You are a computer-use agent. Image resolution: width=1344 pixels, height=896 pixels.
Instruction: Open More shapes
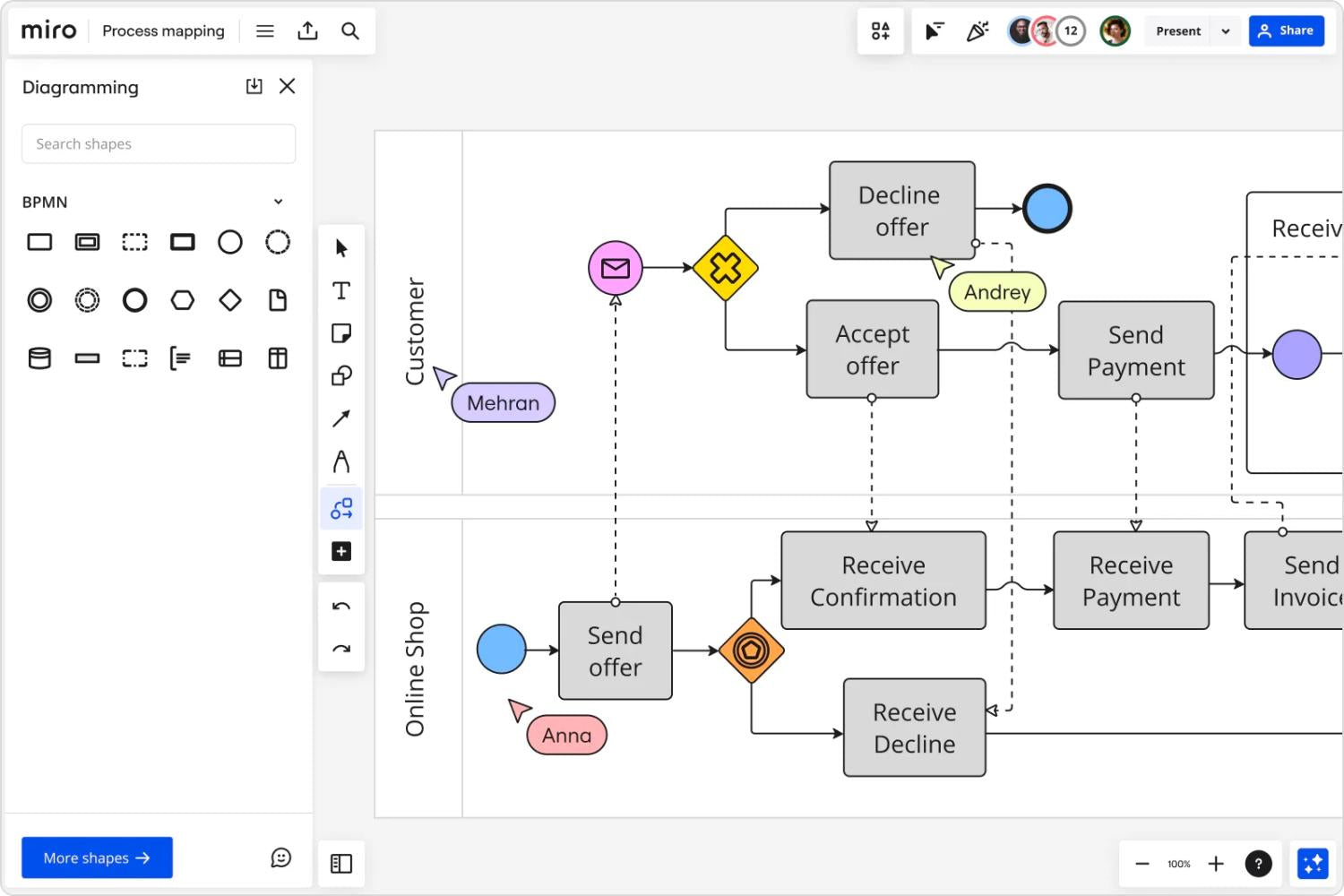(97, 857)
